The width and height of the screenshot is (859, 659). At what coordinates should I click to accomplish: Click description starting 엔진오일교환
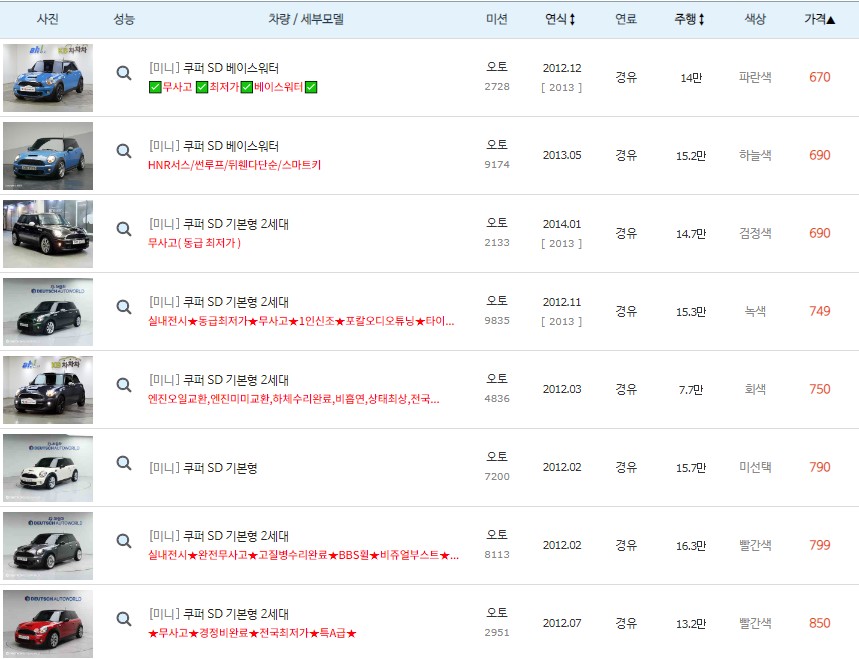click(x=294, y=399)
